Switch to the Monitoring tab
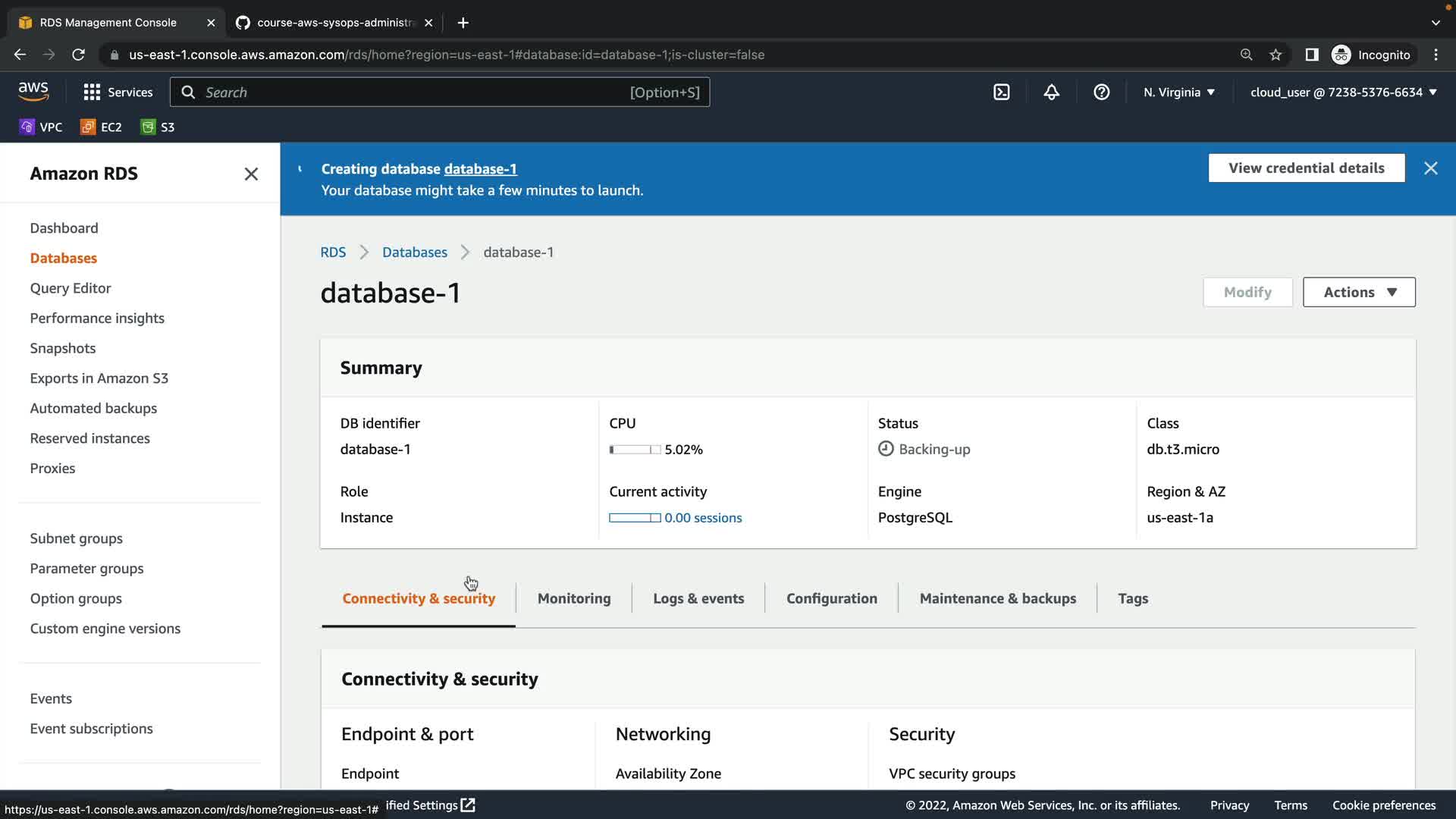The image size is (1456, 819). click(x=573, y=598)
